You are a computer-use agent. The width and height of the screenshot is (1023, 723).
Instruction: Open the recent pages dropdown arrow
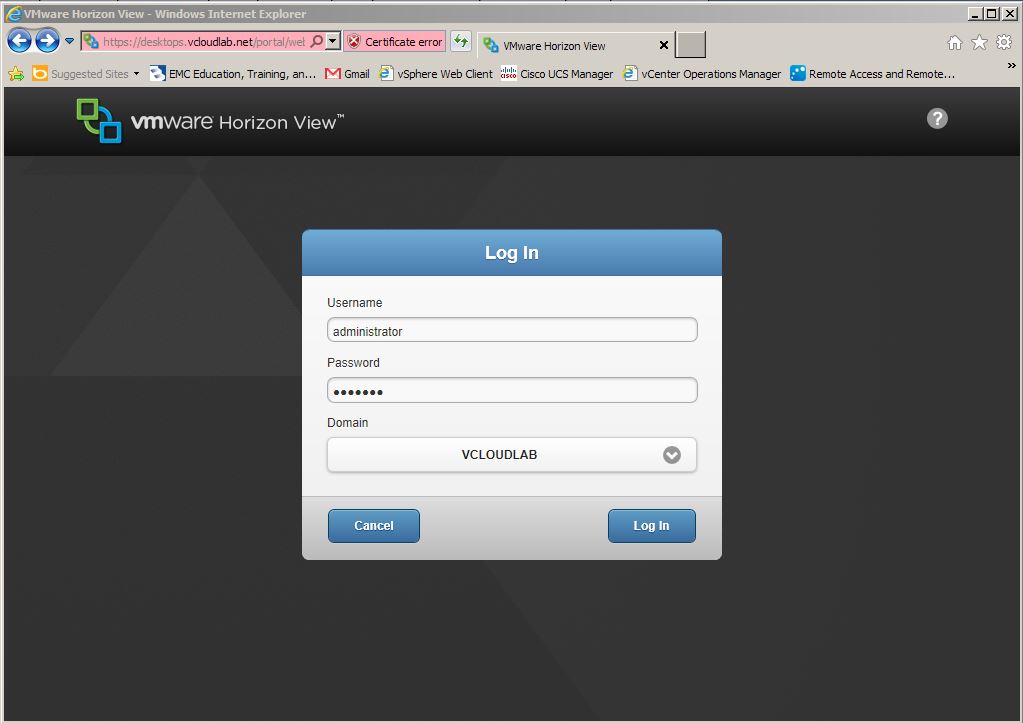tap(69, 41)
